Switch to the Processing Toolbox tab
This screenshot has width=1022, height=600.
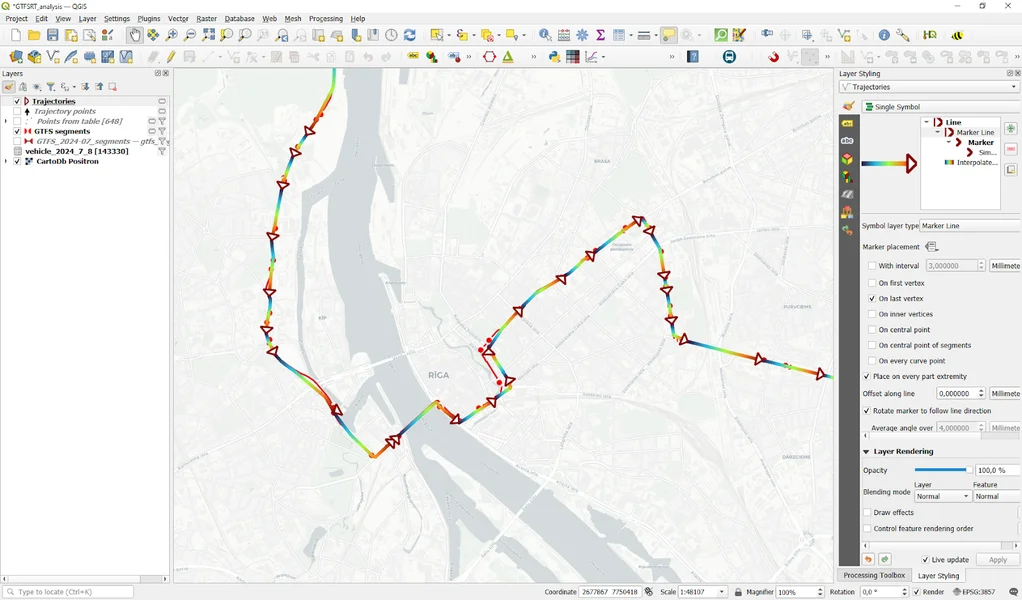tap(874, 575)
